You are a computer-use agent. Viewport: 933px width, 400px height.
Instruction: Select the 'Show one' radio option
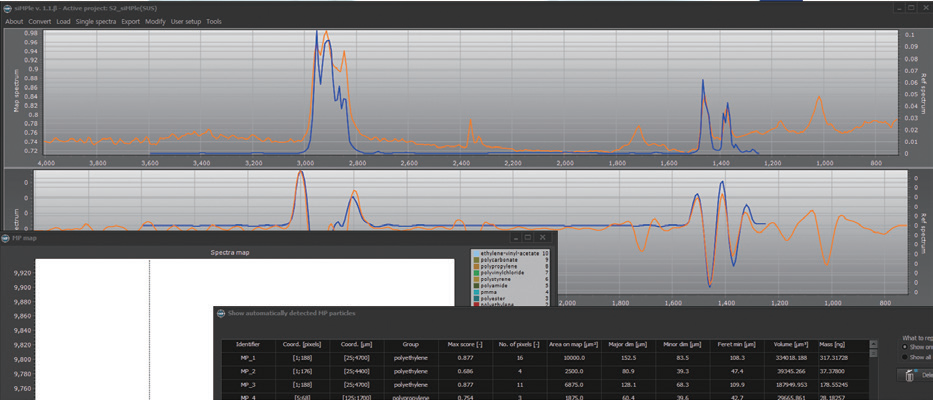click(x=906, y=346)
